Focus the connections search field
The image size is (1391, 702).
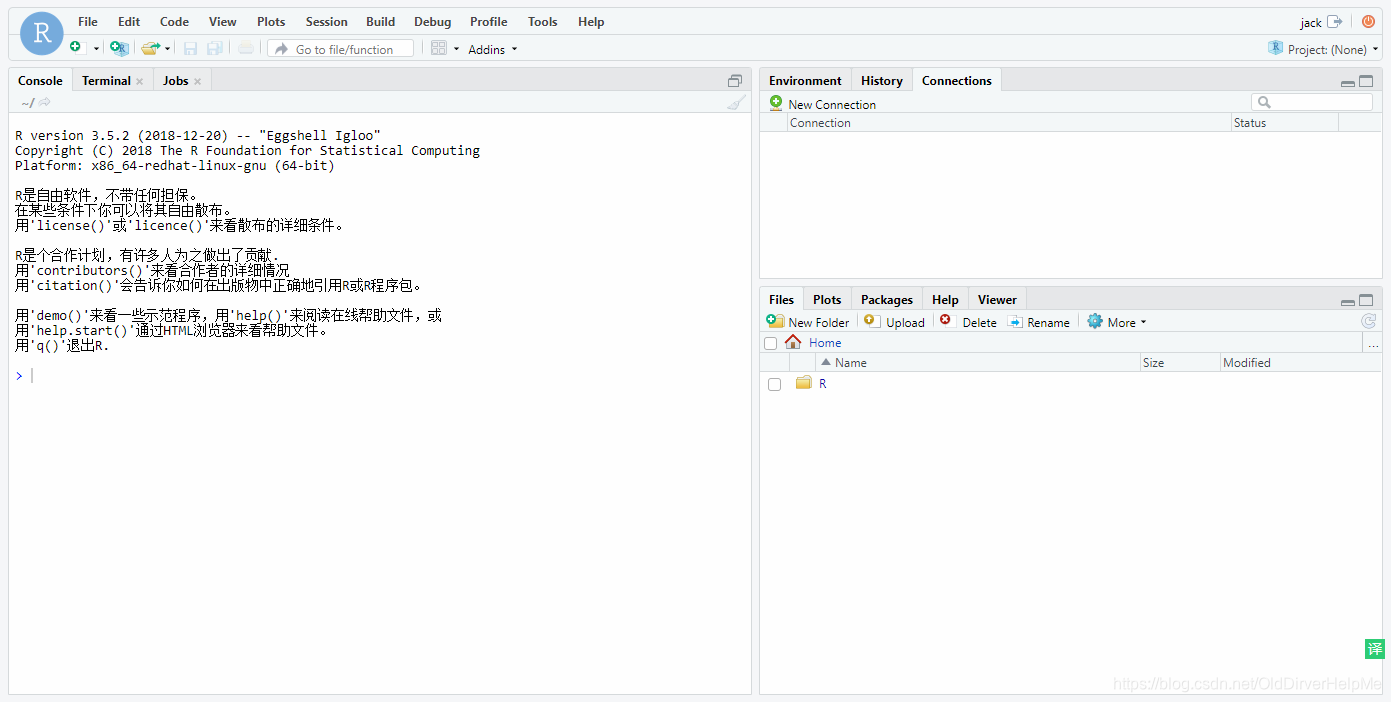[1312, 102]
